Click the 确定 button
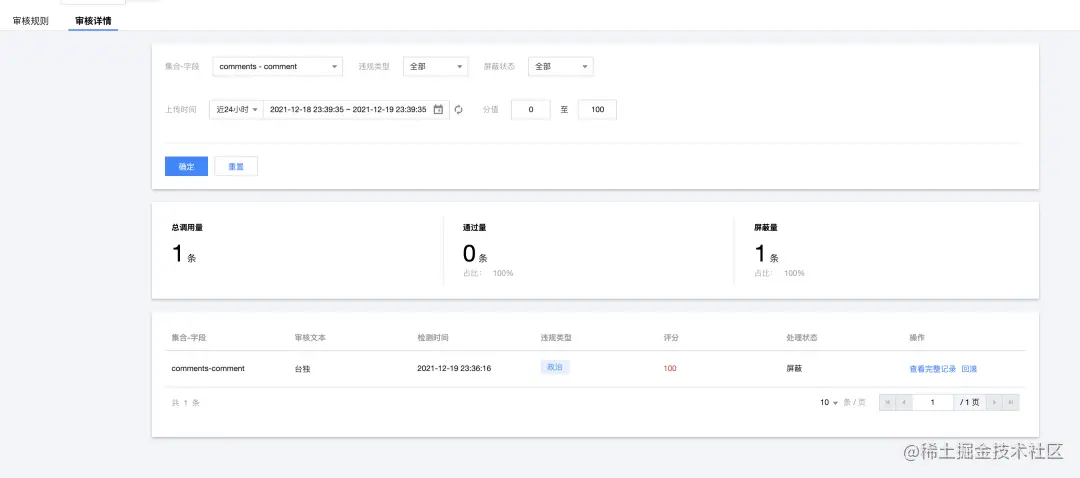Screen dimensions: 1080x478 tap(186, 167)
